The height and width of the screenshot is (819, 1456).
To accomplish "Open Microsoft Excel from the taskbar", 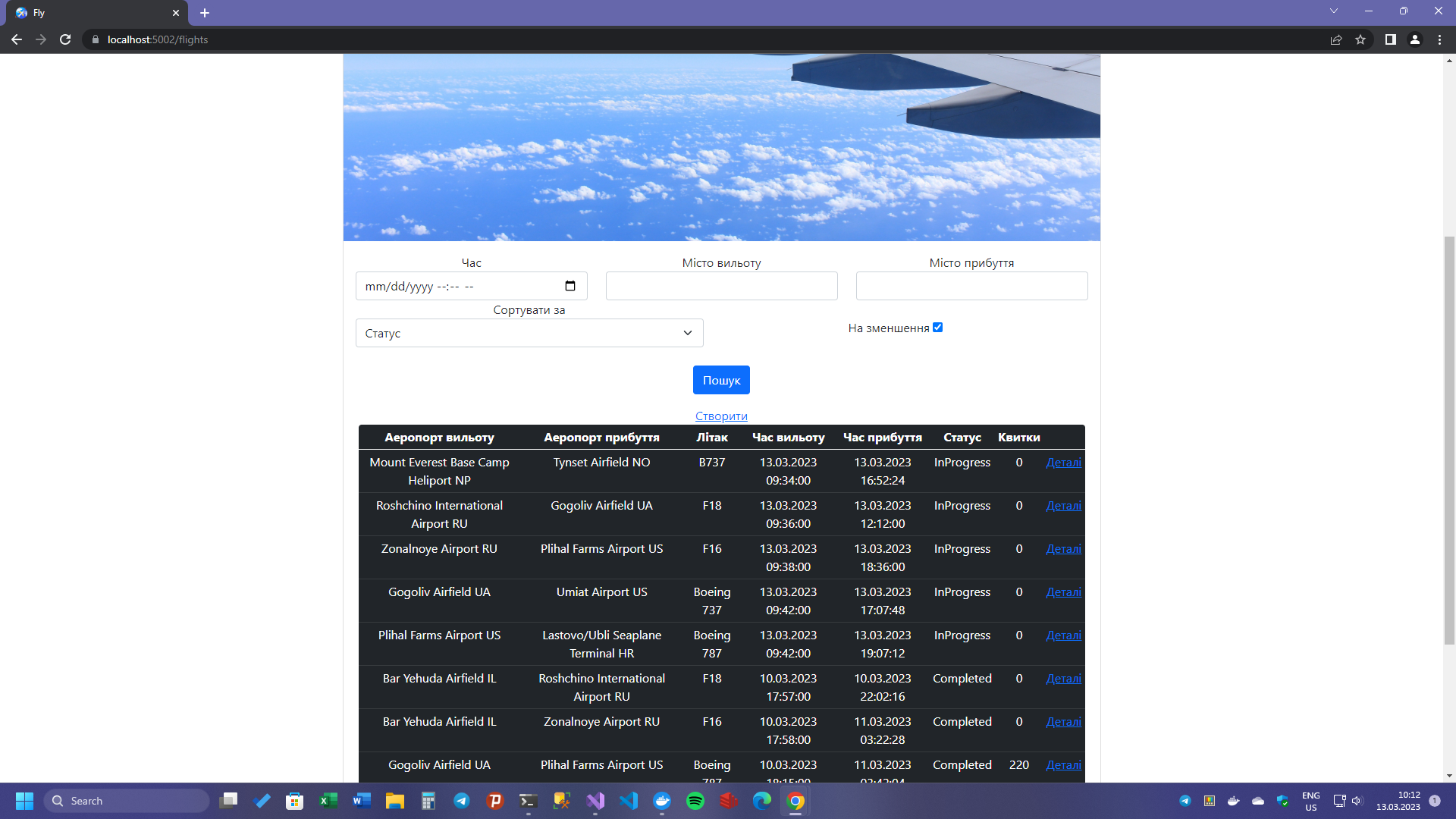I will click(328, 801).
